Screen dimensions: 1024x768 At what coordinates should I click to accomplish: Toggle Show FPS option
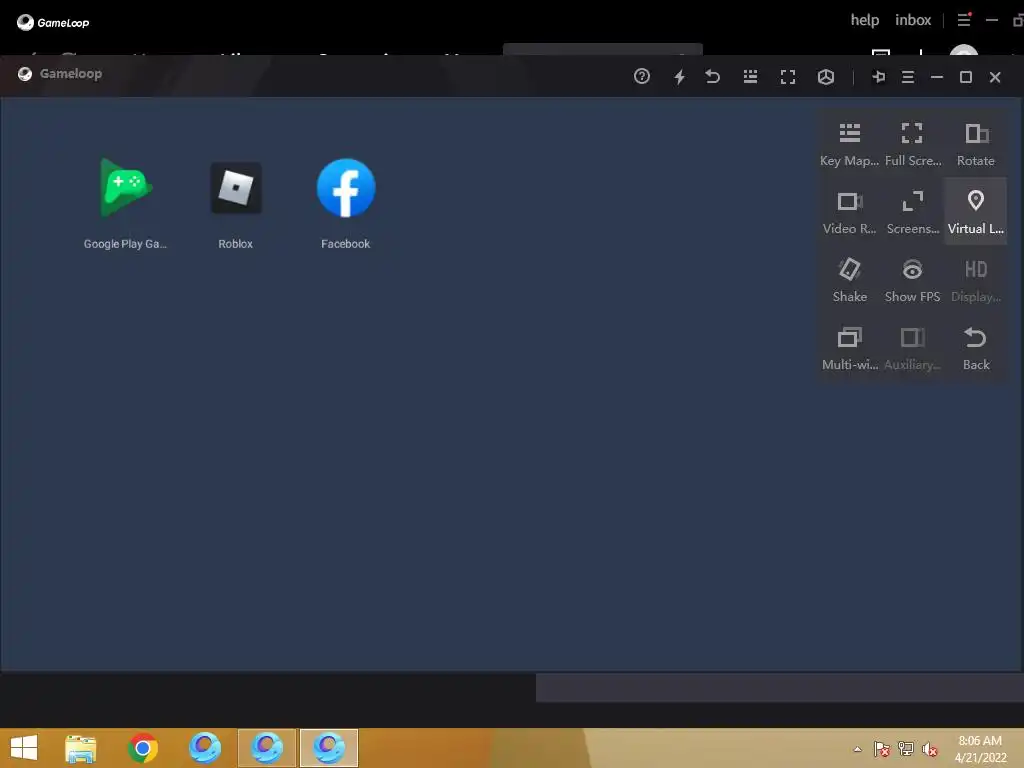click(x=912, y=280)
